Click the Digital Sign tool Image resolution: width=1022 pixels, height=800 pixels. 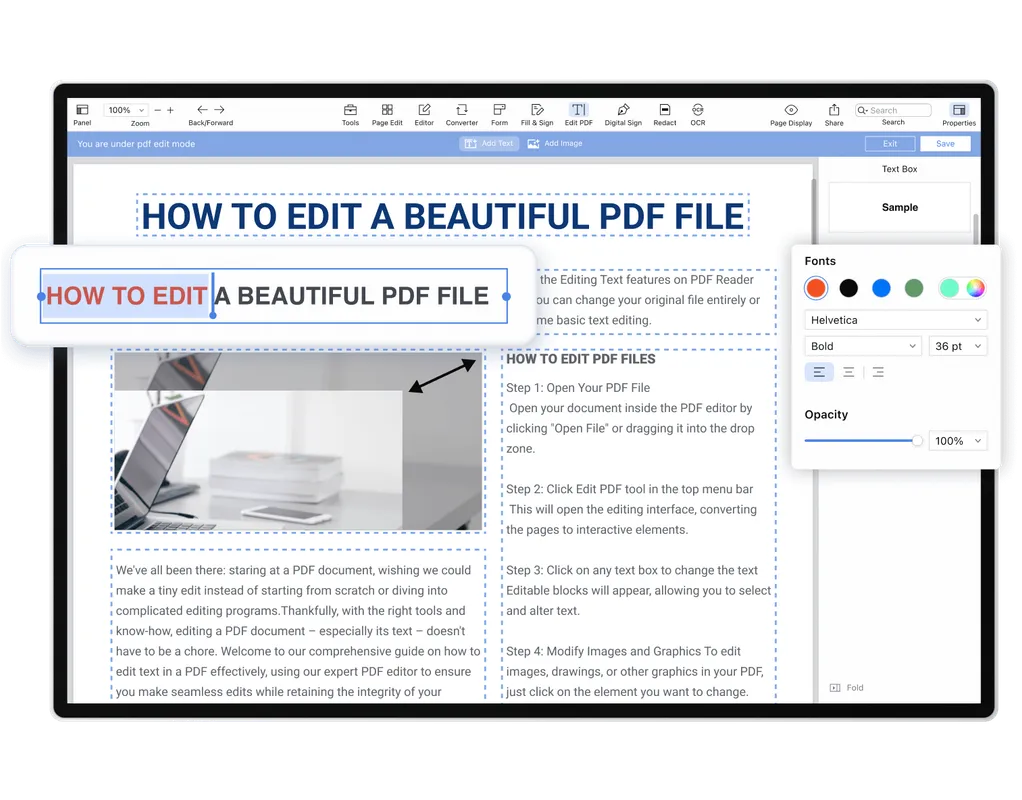(622, 113)
